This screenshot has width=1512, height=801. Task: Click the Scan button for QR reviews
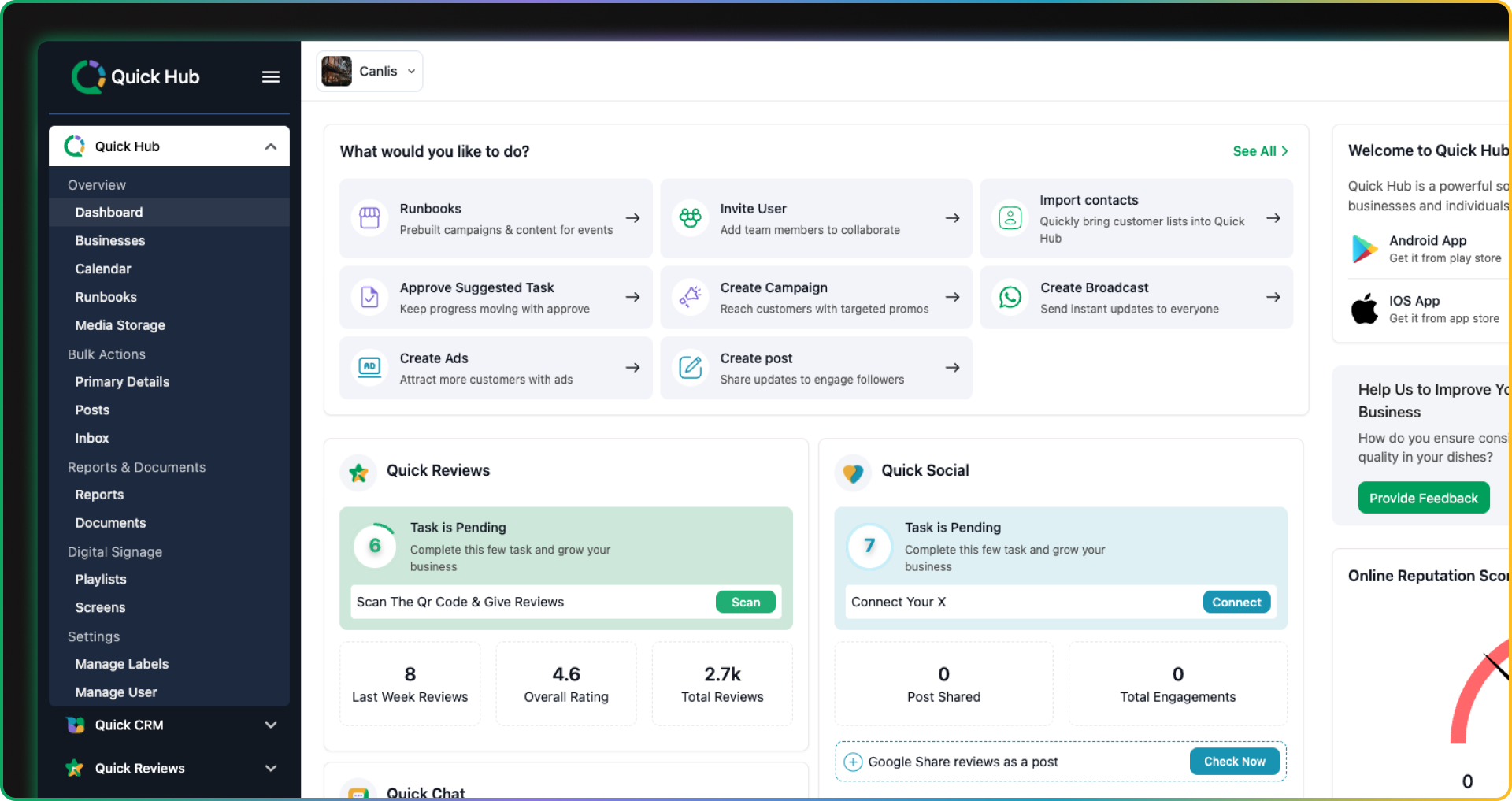click(746, 602)
